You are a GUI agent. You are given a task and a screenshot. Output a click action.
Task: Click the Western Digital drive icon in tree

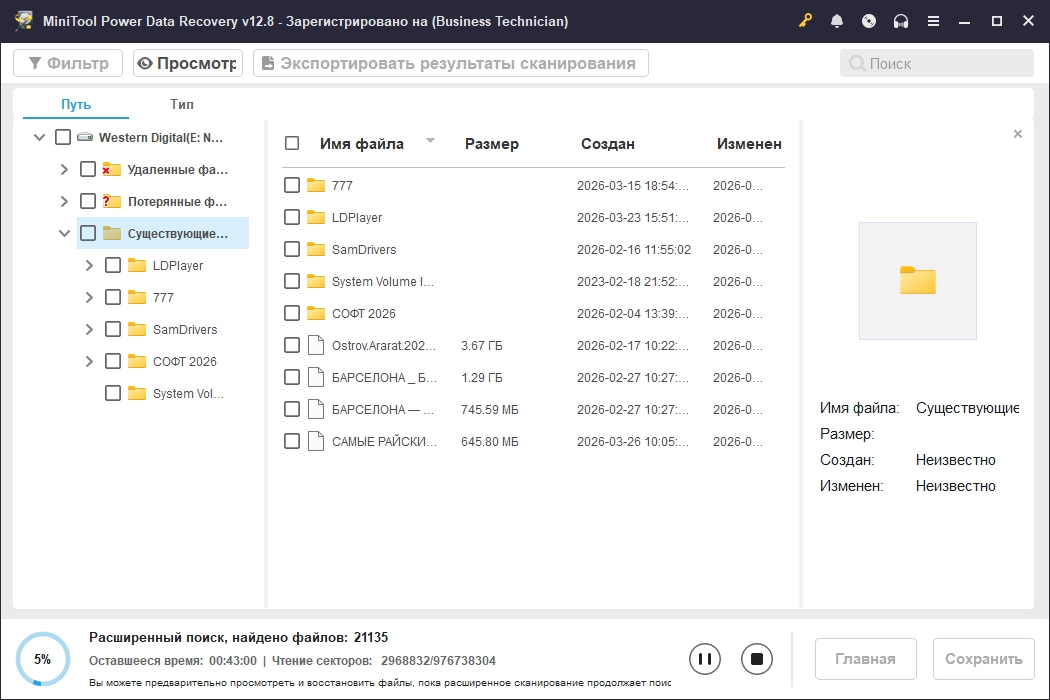(x=85, y=137)
